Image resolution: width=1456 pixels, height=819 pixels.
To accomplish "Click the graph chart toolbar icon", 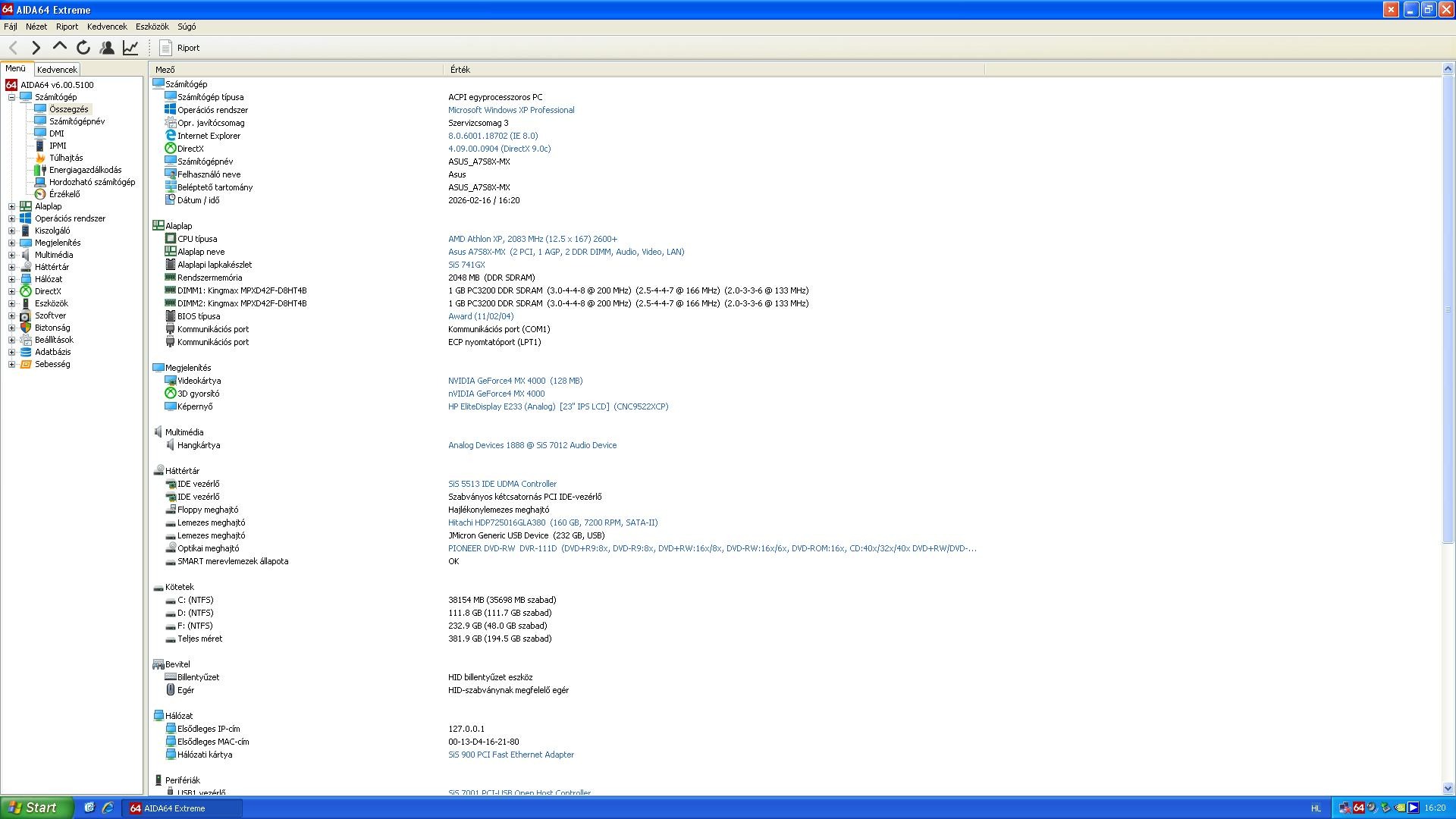I will click(130, 48).
